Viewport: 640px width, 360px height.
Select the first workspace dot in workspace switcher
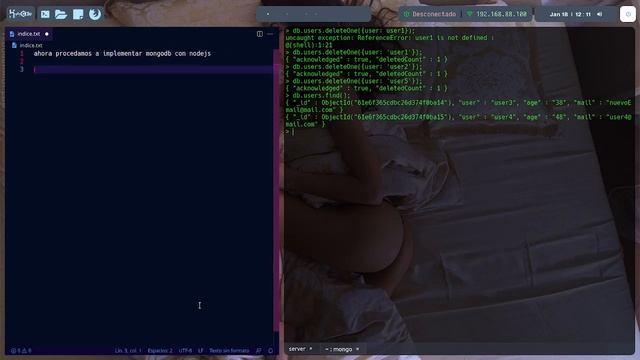click(268, 14)
